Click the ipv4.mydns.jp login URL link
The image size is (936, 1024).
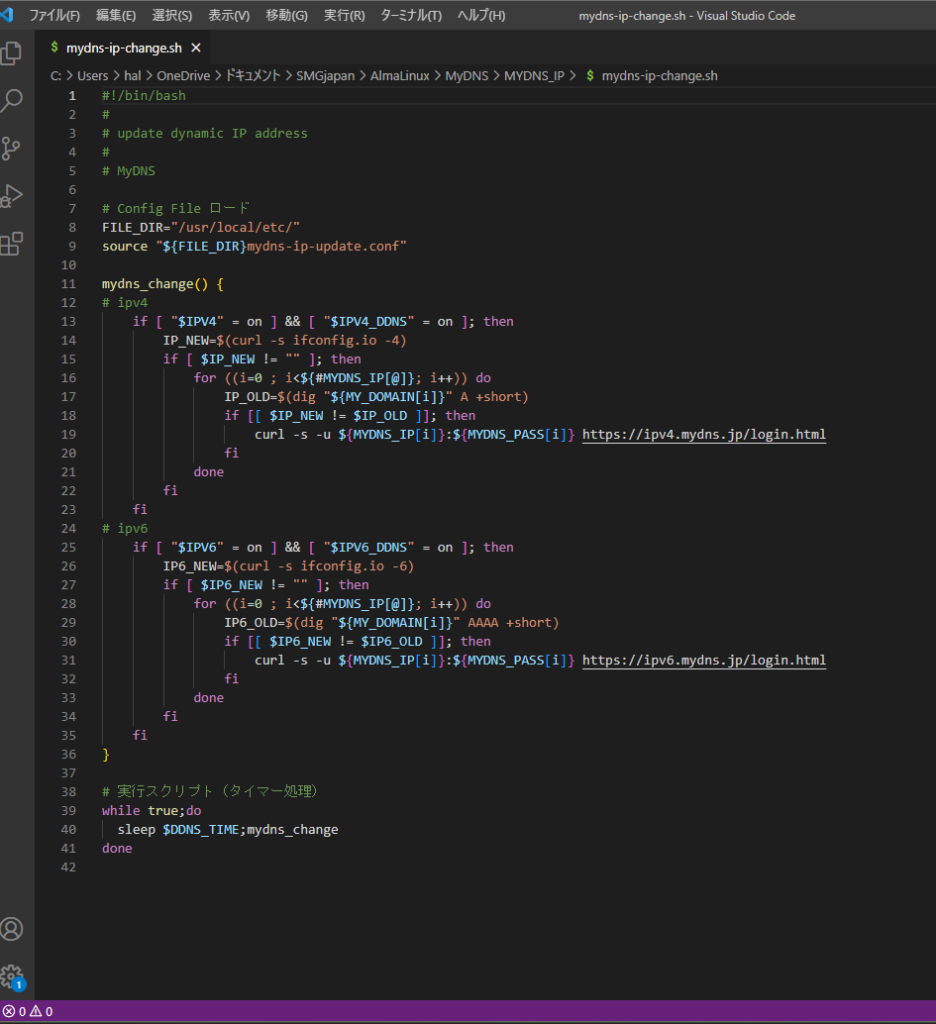[x=703, y=434]
